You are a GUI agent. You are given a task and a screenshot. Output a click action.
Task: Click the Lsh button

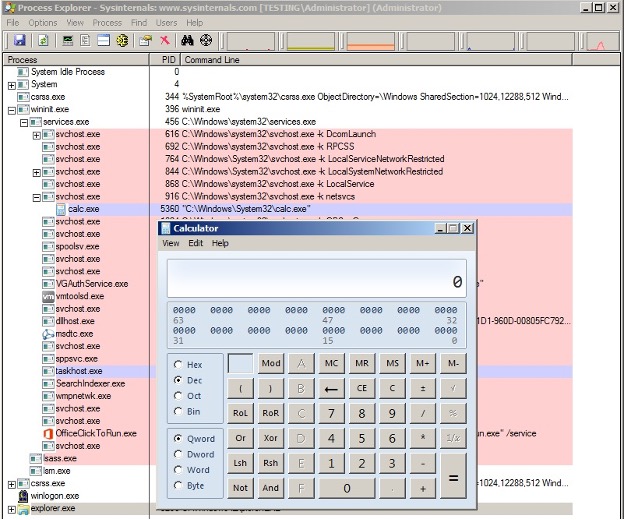[x=240, y=463]
